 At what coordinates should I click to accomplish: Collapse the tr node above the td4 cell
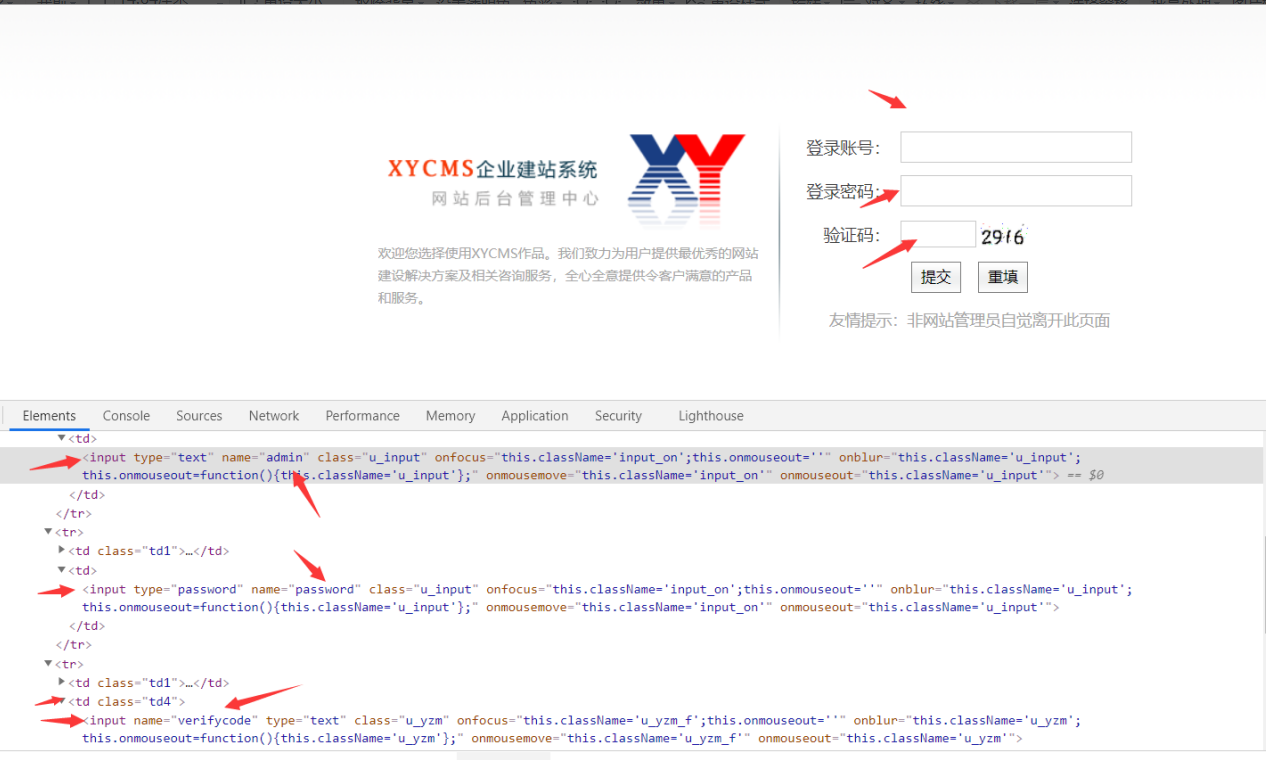tap(49, 664)
